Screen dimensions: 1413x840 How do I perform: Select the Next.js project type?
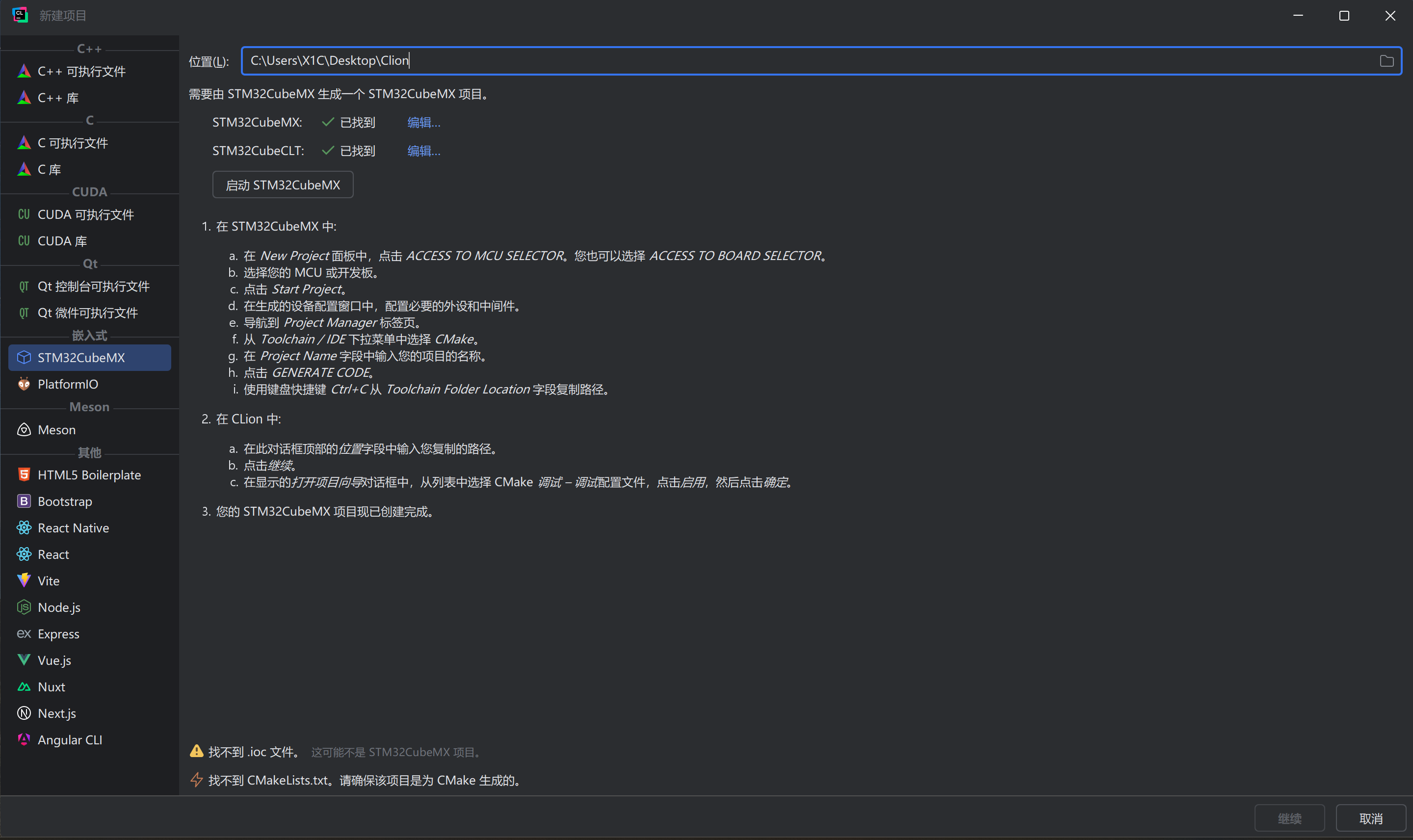tap(89, 714)
